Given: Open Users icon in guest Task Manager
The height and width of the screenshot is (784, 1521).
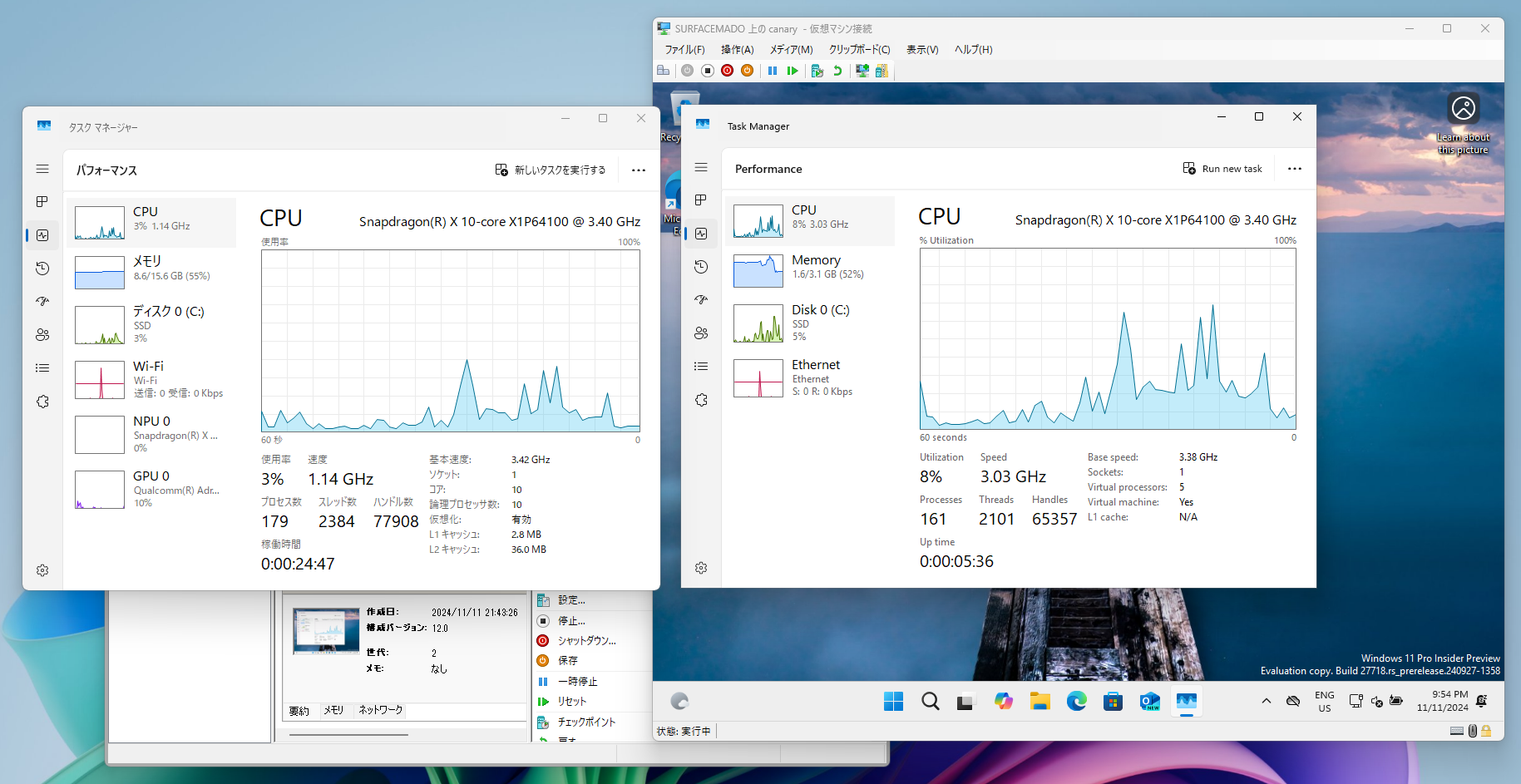Looking at the screenshot, I should click(x=701, y=333).
